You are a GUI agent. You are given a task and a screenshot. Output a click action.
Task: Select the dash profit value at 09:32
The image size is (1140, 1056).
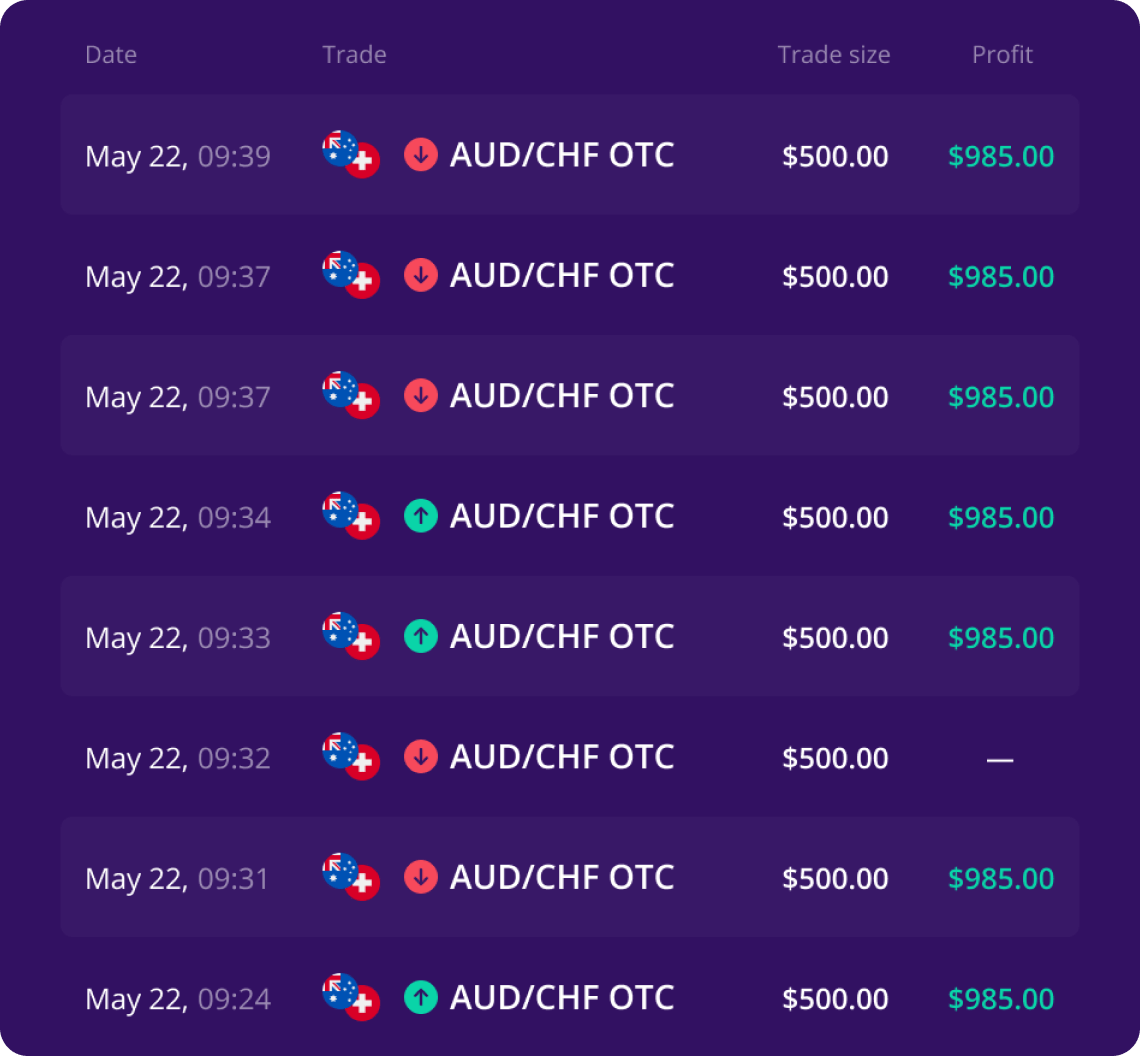pos(1000,760)
